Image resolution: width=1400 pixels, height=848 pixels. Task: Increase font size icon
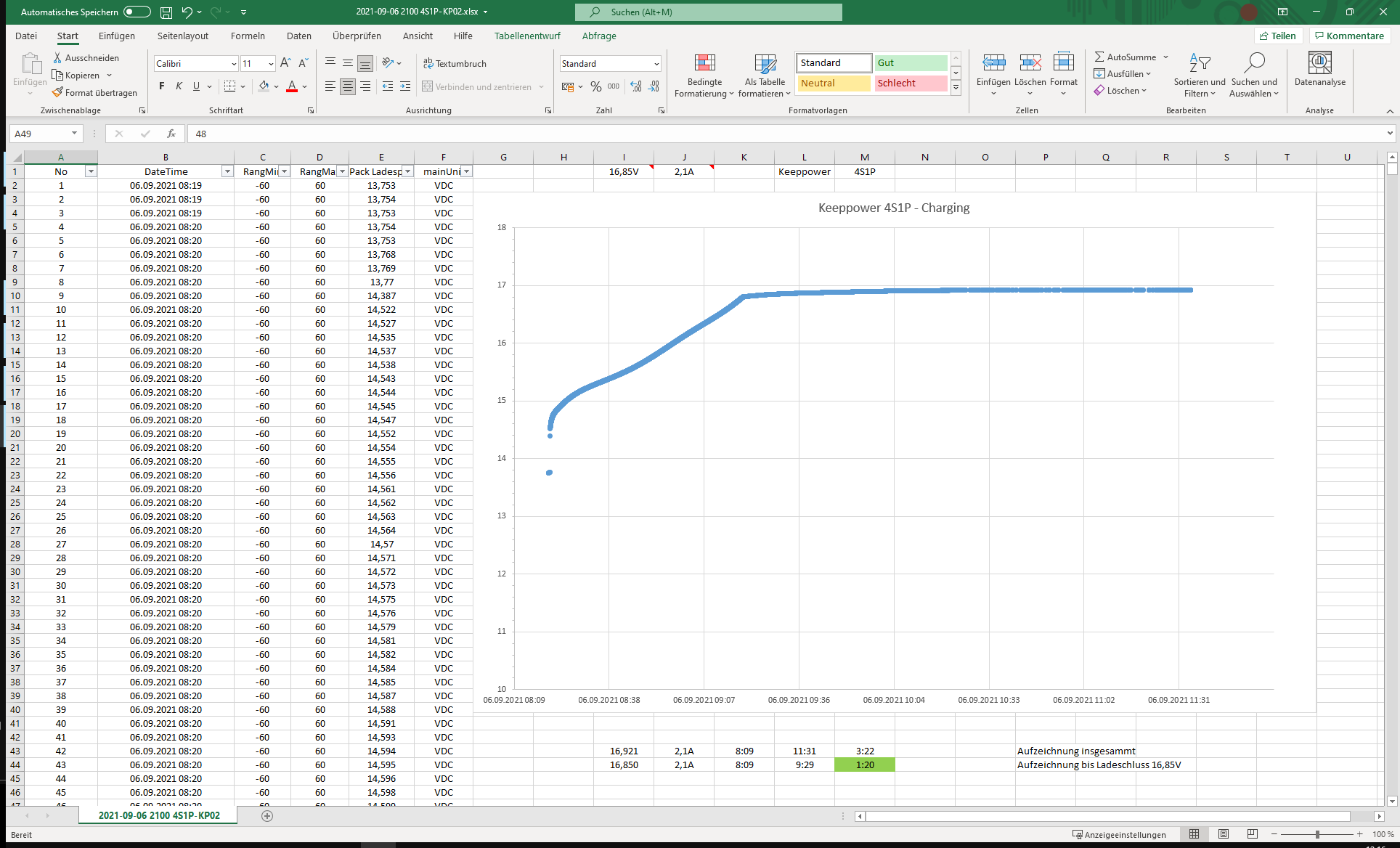pyautogui.click(x=285, y=63)
